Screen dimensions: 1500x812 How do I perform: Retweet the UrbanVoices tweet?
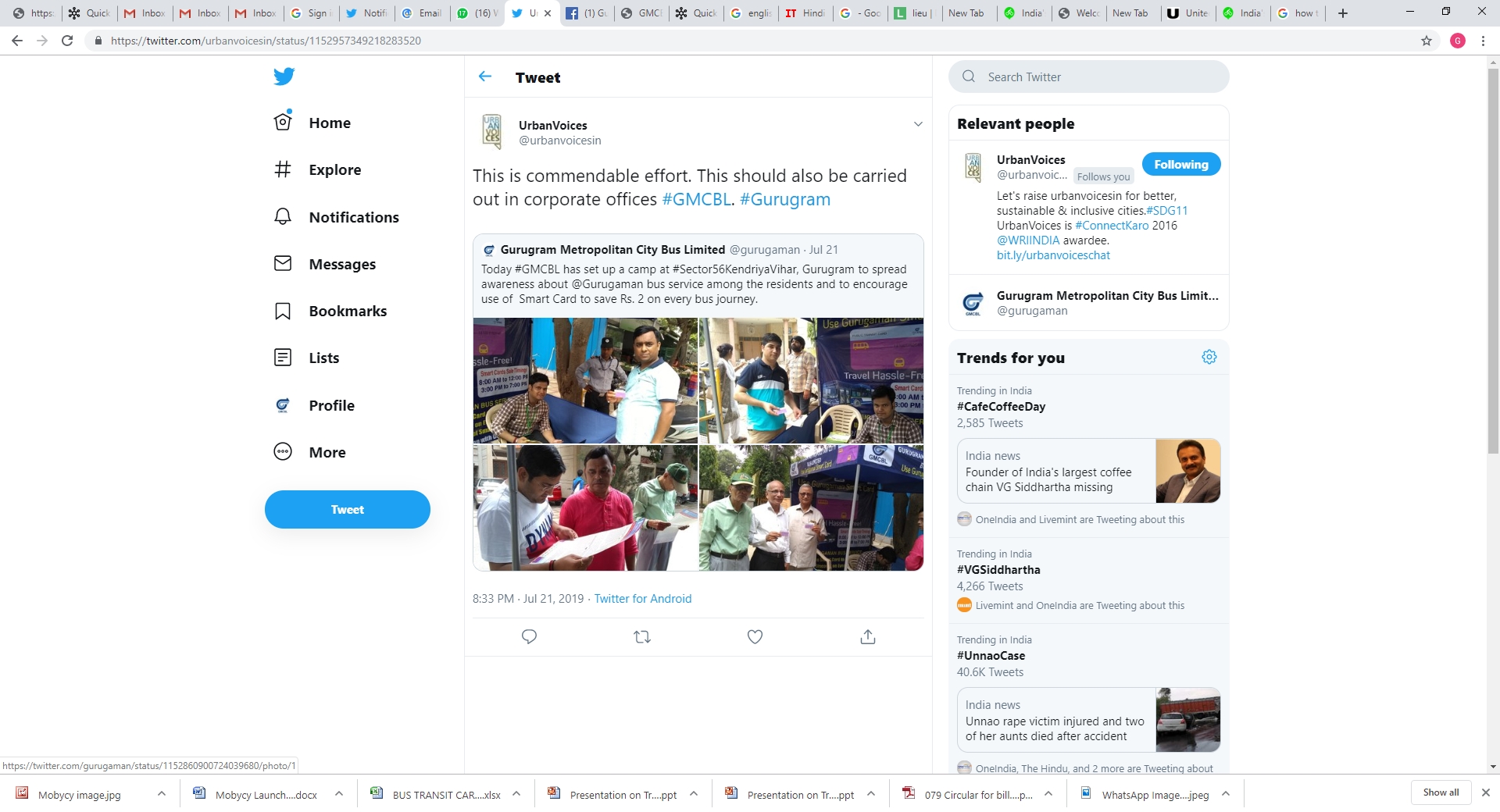pyautogui.click(x=642, y=637)
